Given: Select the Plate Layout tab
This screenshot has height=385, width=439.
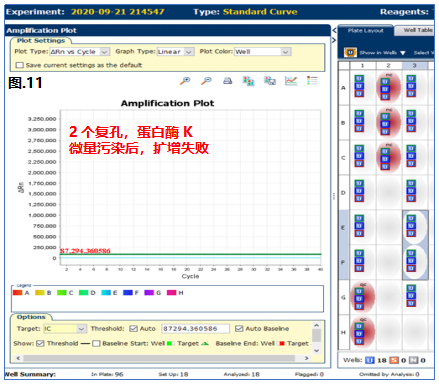Looking at the screenshot, I should (366, 30).
